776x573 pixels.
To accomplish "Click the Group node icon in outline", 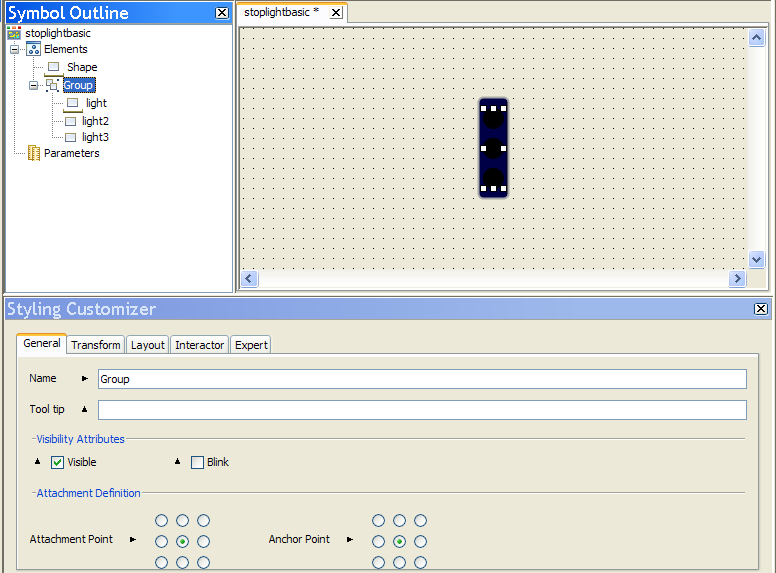I will tap(53, 85).
